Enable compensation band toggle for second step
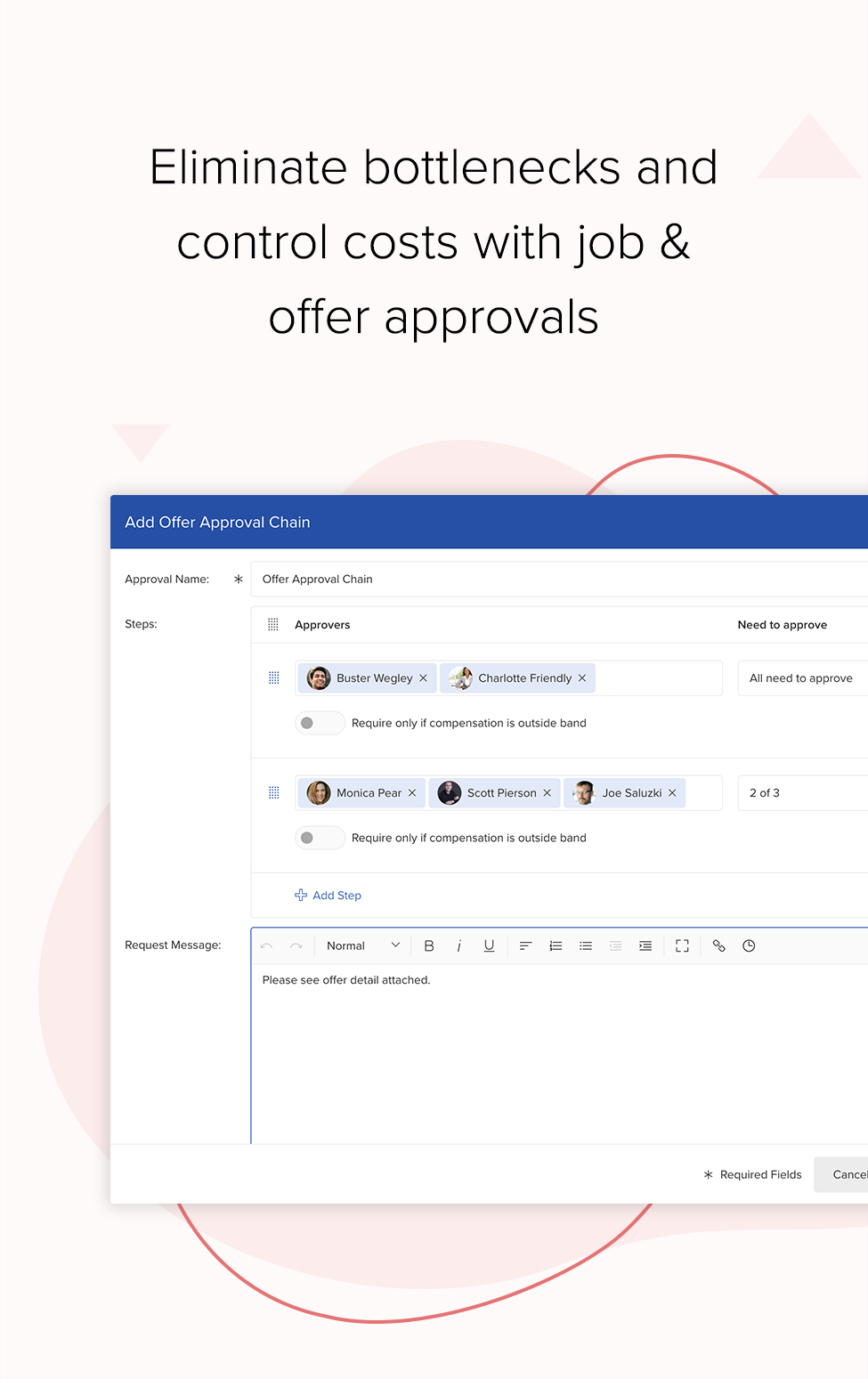Image resolution: width=868 pixels, height=1379 pixels. pyautogui.click(x=319, y=838)
